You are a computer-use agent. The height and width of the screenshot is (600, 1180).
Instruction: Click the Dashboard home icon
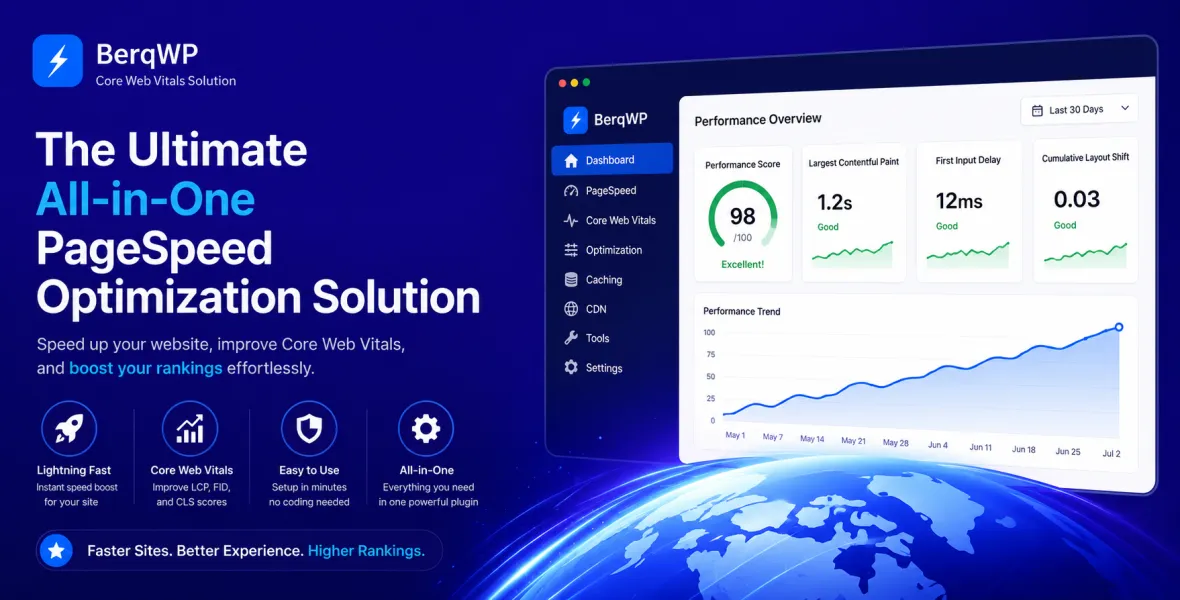click(x=571, y=160)
